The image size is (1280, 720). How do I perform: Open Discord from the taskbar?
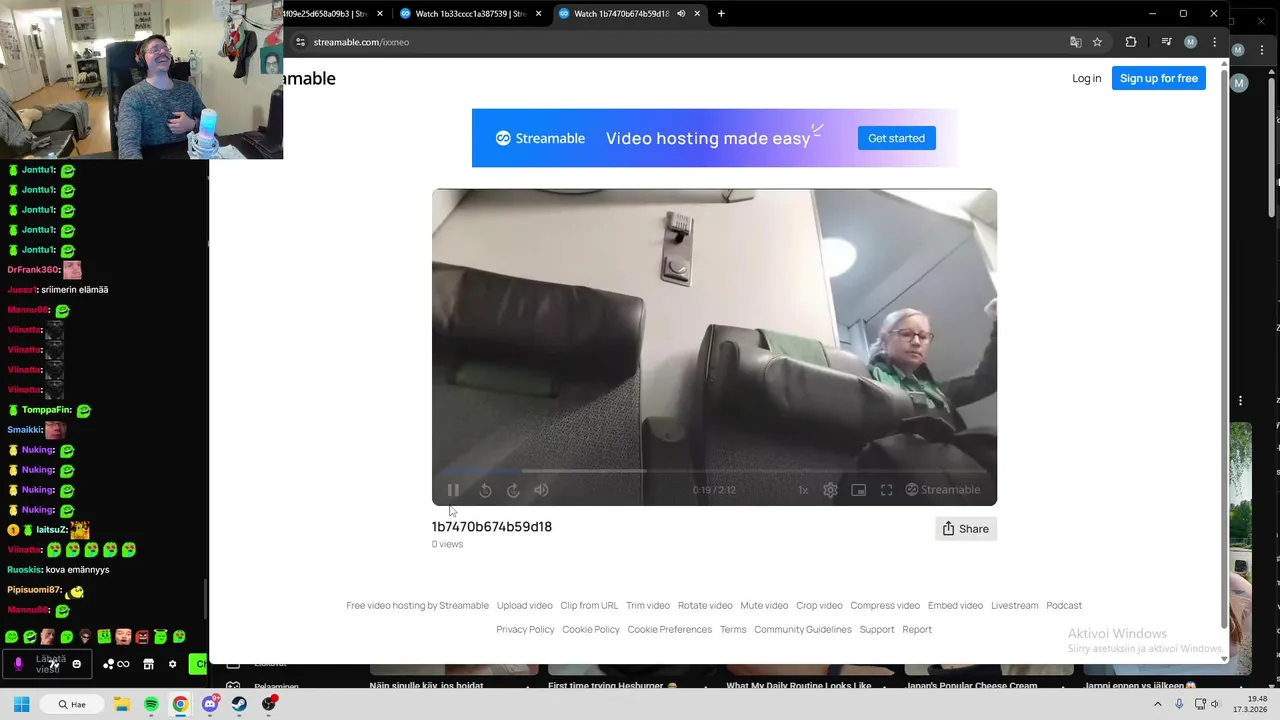(x=210, y=704)
